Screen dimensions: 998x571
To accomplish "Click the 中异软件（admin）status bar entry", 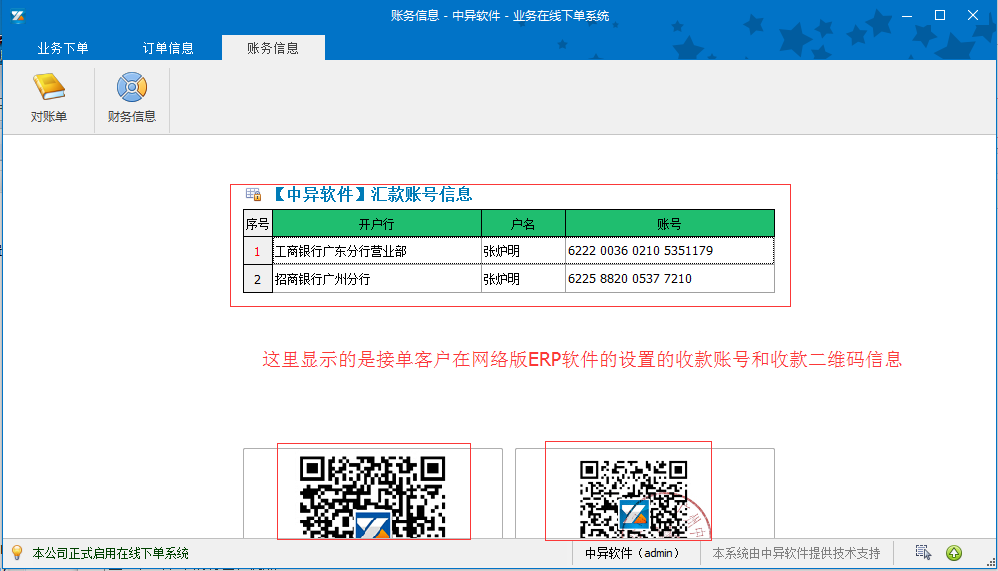I will point(633,553).
